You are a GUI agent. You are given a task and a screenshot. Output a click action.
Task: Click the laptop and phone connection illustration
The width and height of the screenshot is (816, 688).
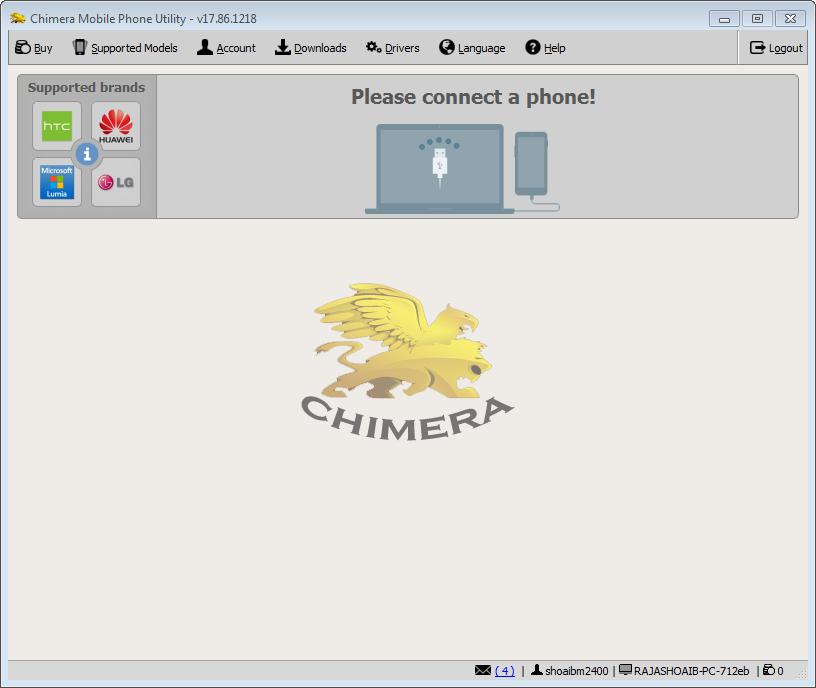click(x=462, y=169)
